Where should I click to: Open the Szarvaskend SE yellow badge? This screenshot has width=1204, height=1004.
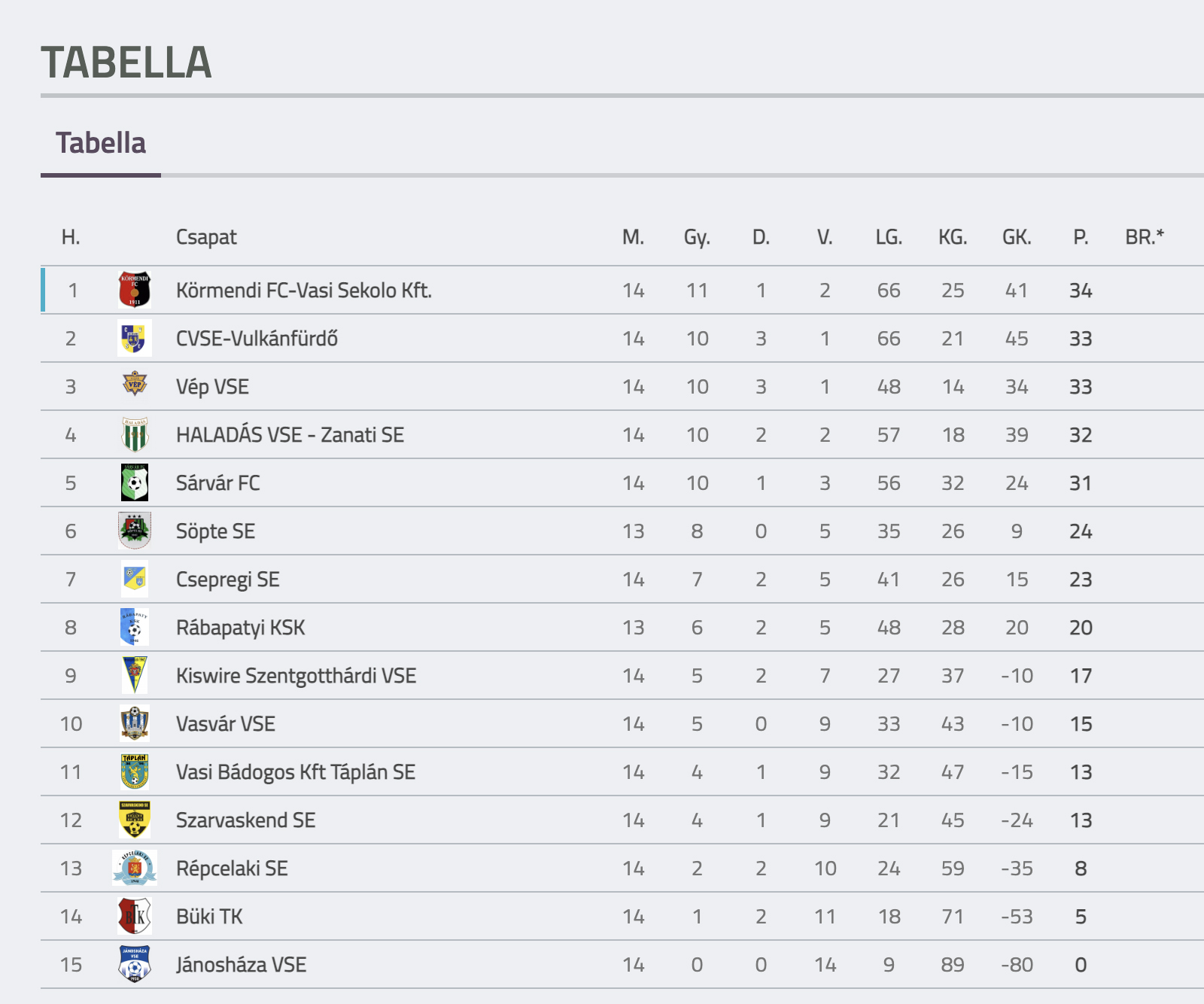tap(135, 820)
